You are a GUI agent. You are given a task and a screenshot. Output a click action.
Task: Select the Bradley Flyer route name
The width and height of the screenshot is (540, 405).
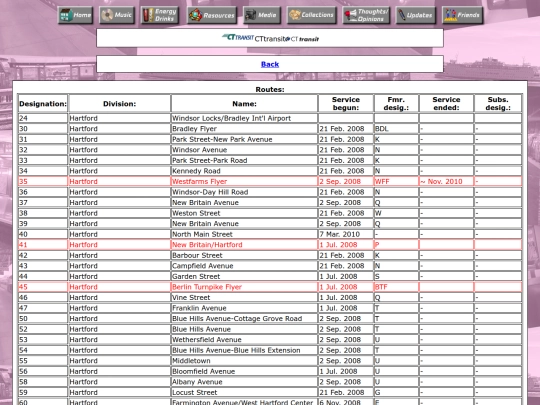[194, 129]
